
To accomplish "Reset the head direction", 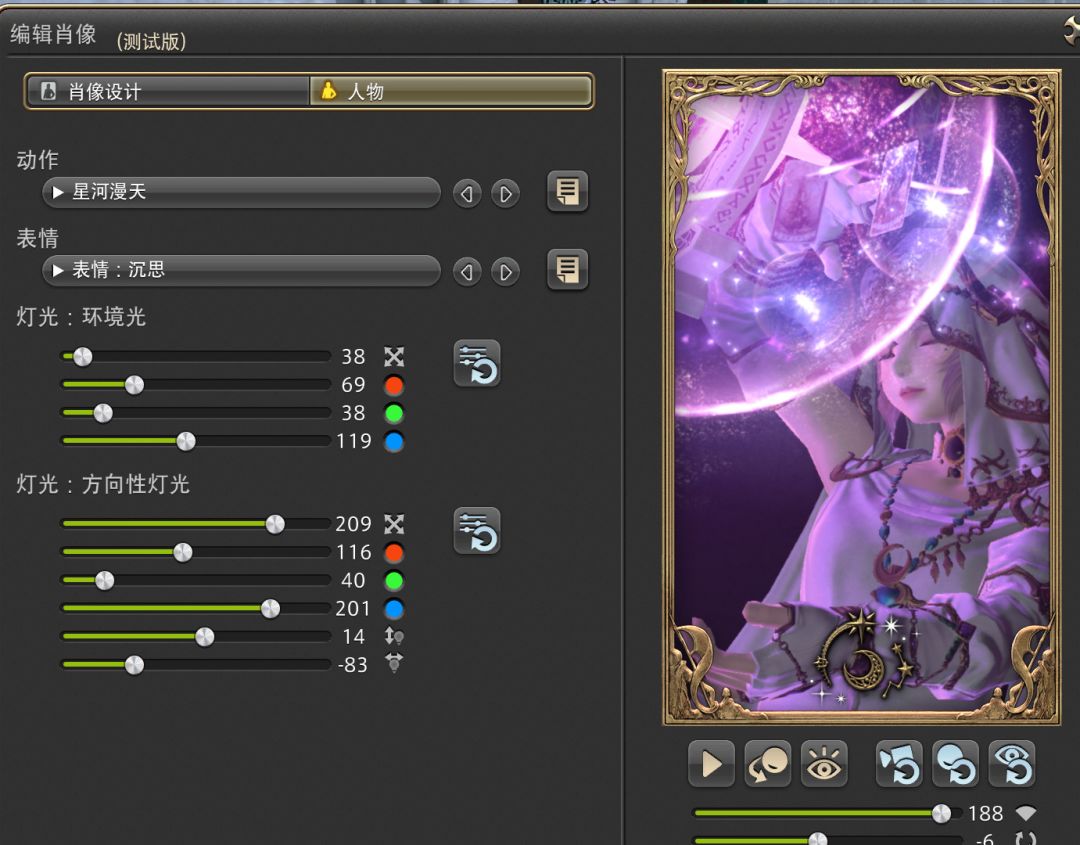I will pos(955,764).
